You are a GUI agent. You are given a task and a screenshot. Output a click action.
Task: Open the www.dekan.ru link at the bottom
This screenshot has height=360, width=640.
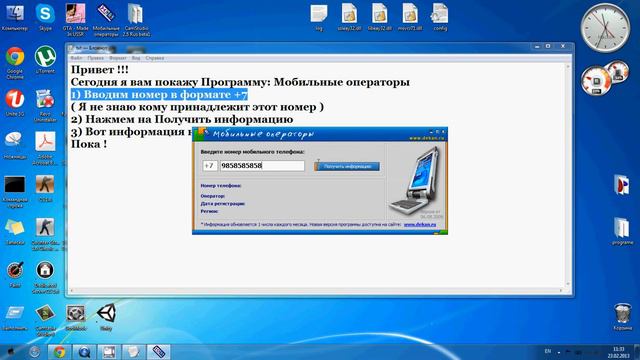[420, 224]
